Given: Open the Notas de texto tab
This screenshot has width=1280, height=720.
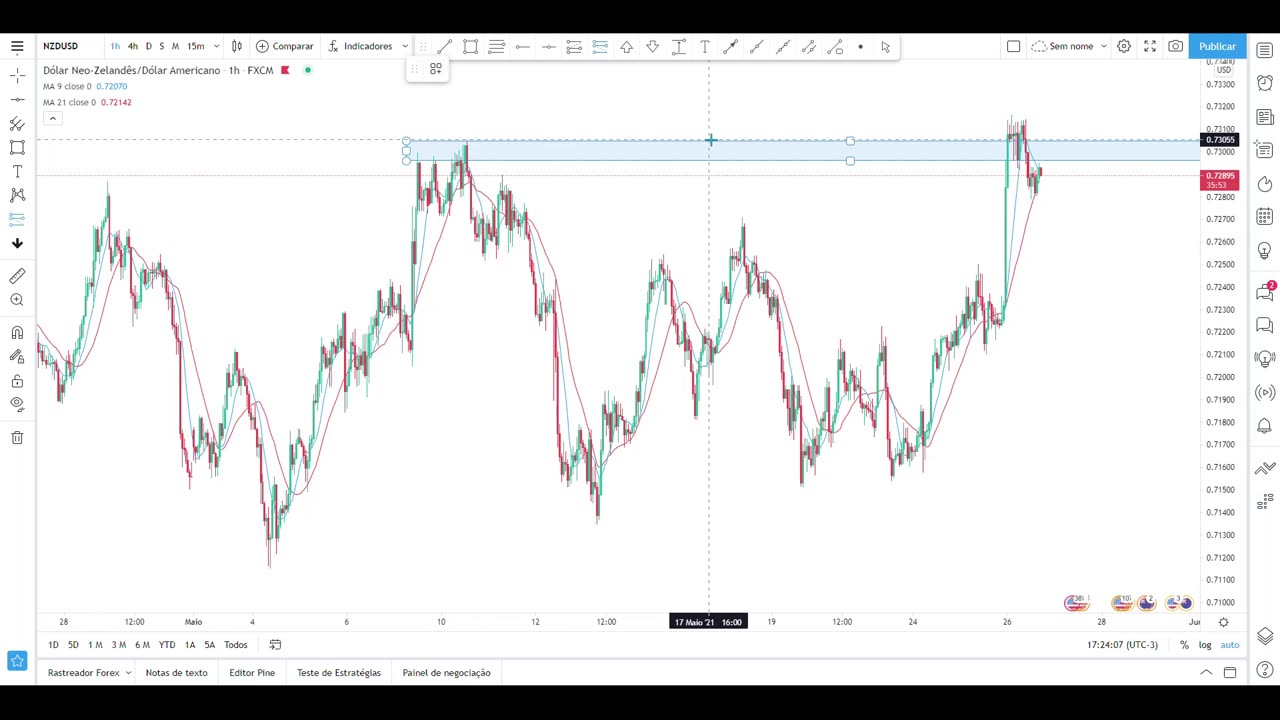Looking at the screenshot, I should 177,673.
